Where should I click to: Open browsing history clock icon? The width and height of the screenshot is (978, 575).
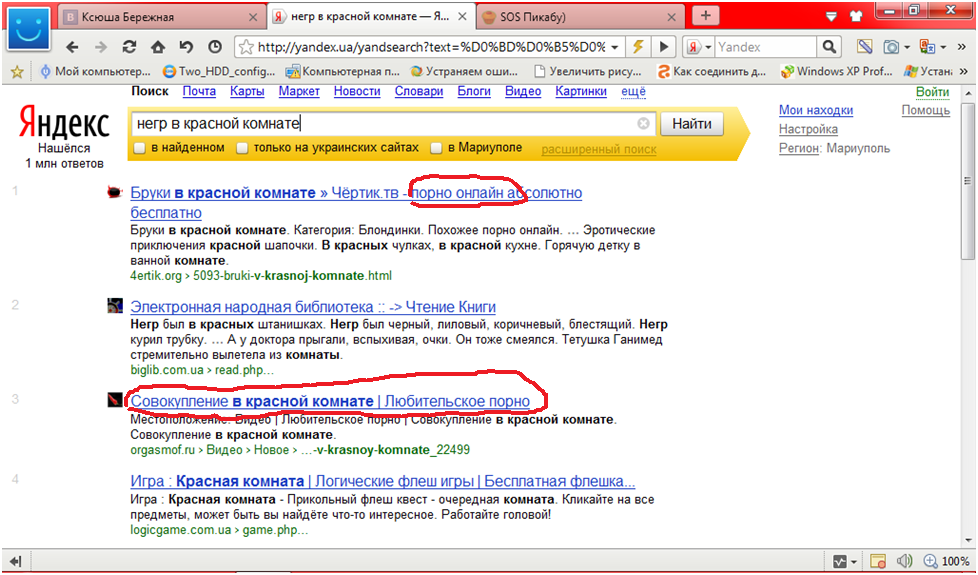click(x=215, y=47)
